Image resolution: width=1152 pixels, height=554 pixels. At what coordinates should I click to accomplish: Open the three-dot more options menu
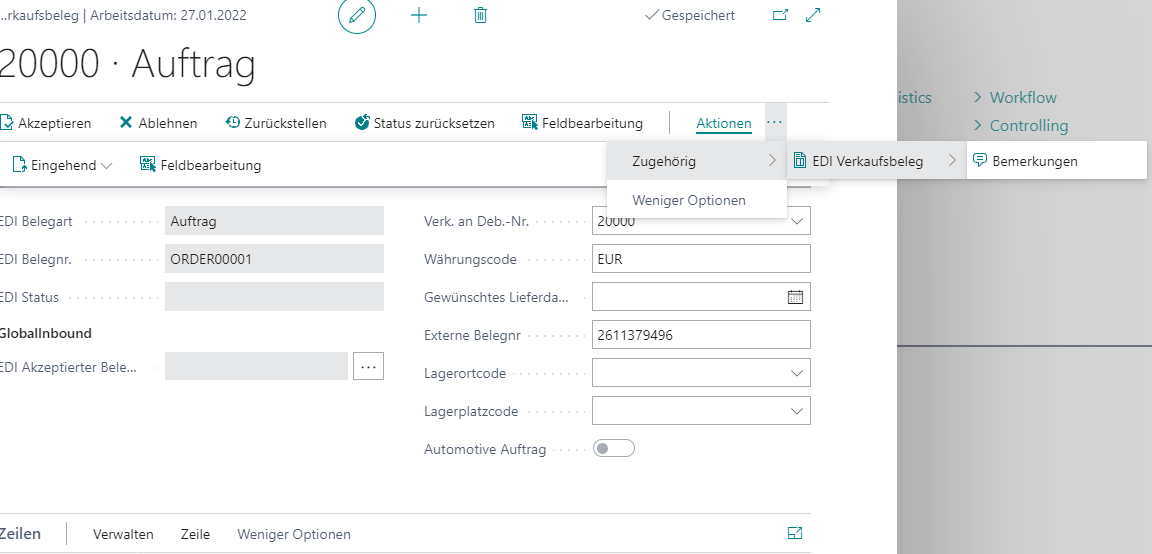tap(775, 122)
